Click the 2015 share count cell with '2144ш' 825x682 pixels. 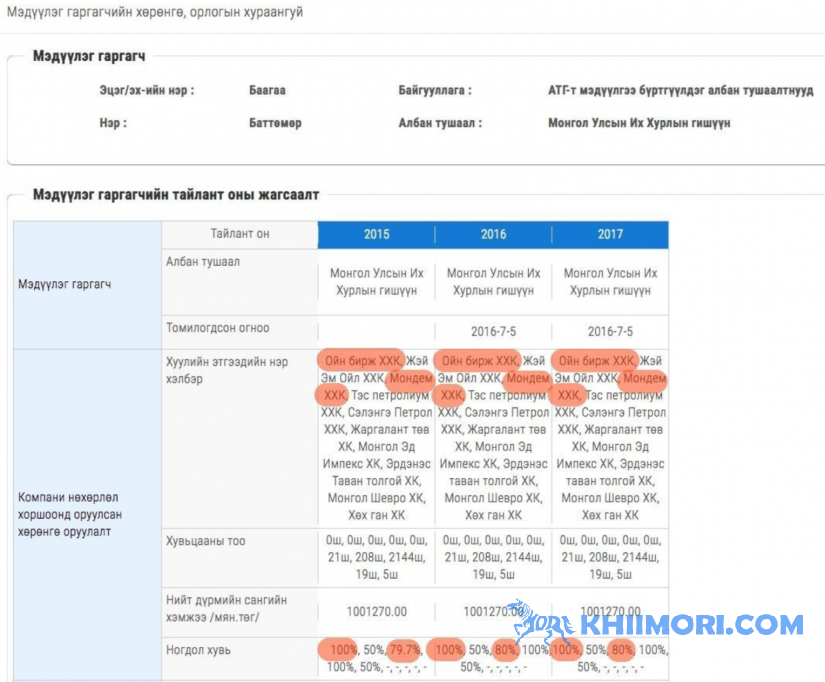click(376, 557)
